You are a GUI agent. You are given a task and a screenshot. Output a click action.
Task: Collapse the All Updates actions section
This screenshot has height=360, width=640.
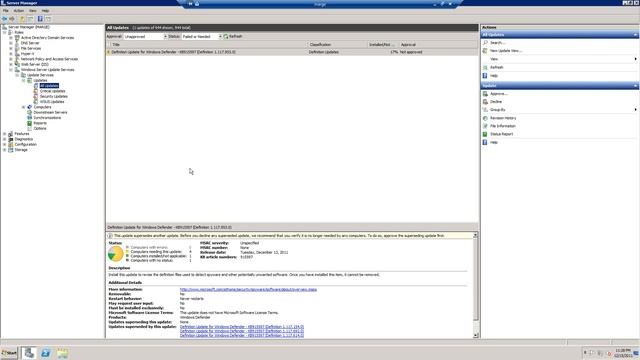point(635,35)
